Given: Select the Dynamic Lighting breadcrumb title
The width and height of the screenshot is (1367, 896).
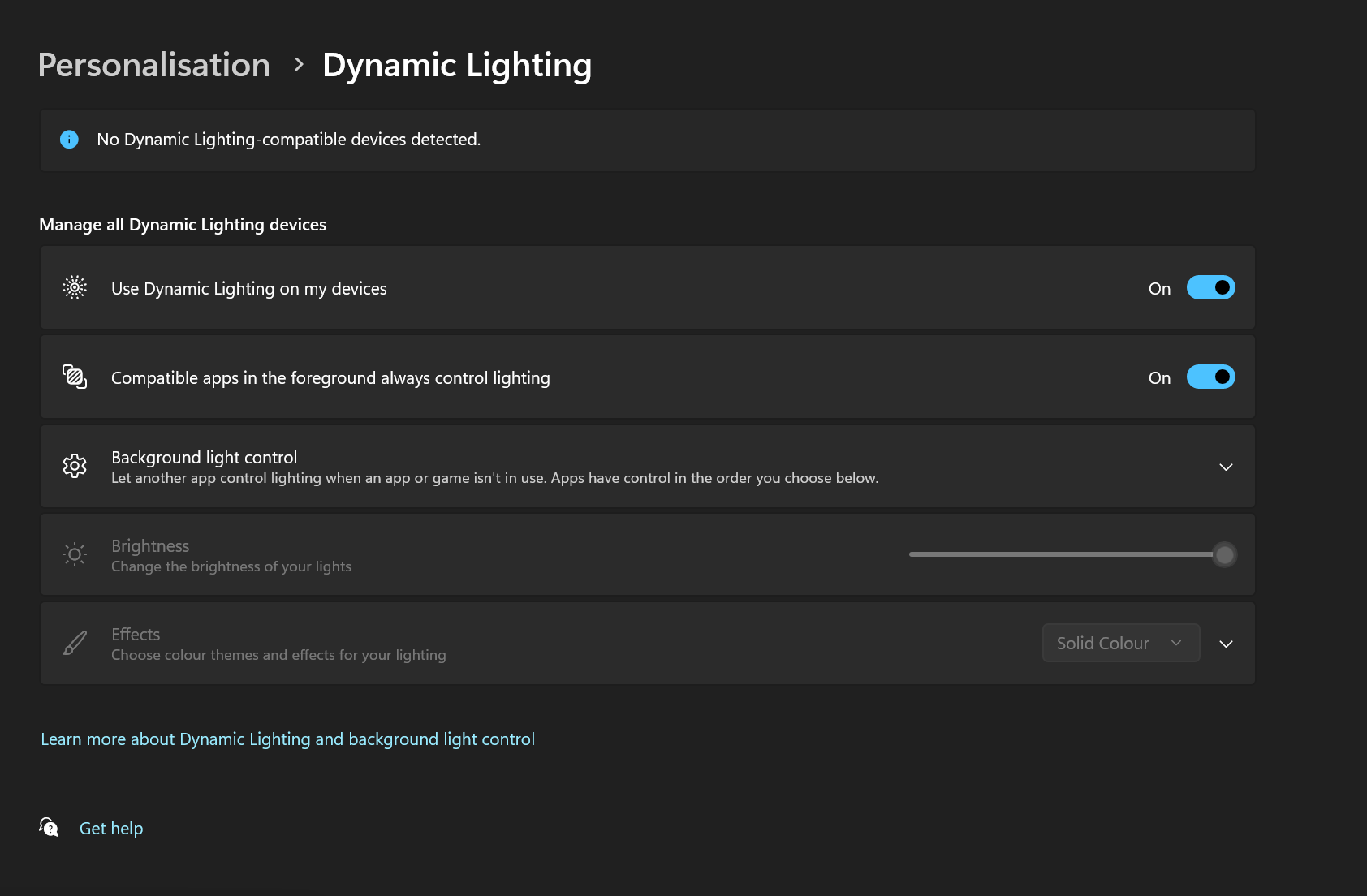Looking at the screenshot, I should coord(457,65).
